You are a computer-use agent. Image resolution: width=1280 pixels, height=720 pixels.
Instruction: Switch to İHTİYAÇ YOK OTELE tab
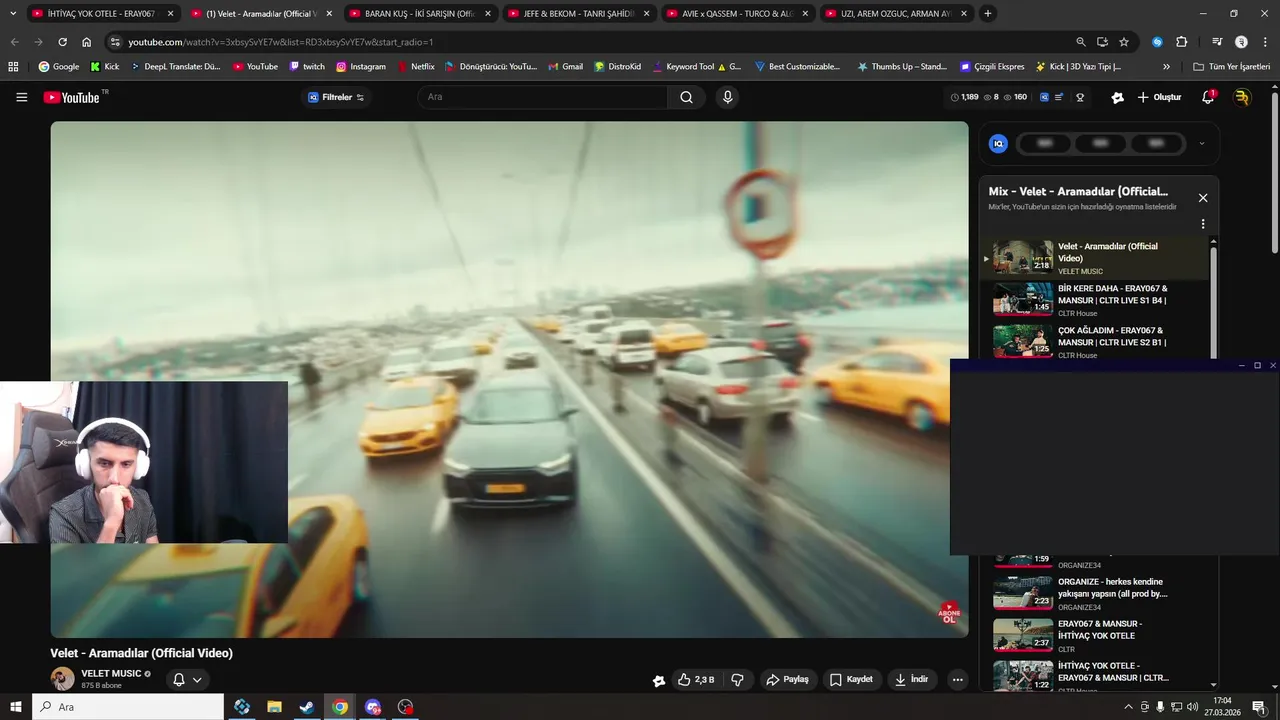click(x=101, y=14)
